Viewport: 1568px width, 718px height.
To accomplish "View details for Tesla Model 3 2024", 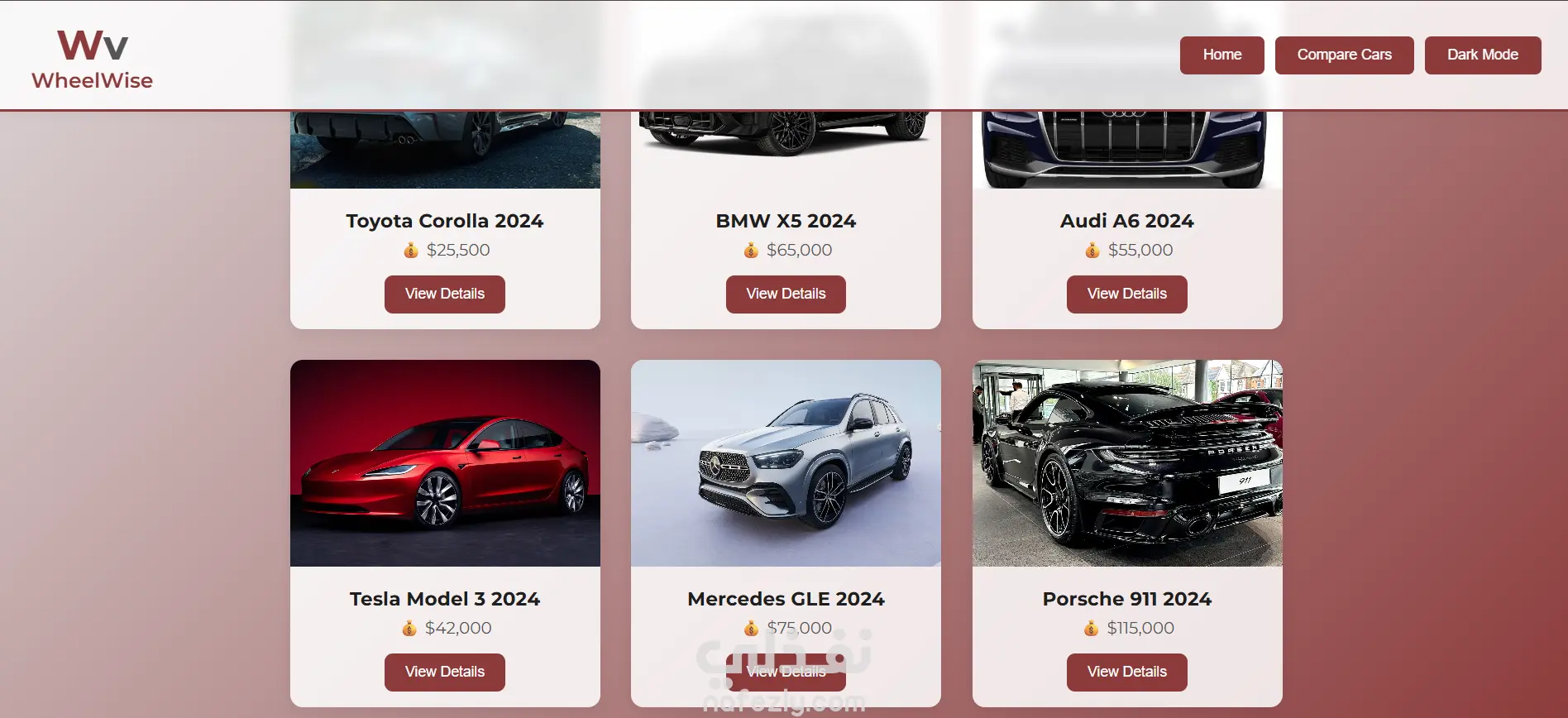I will click(x=445, y=673).
